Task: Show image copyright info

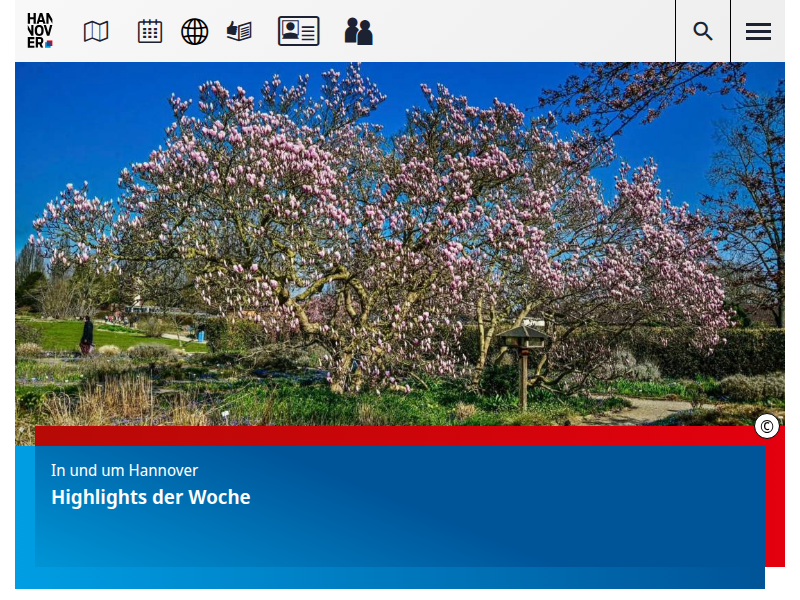Action: 767,427
